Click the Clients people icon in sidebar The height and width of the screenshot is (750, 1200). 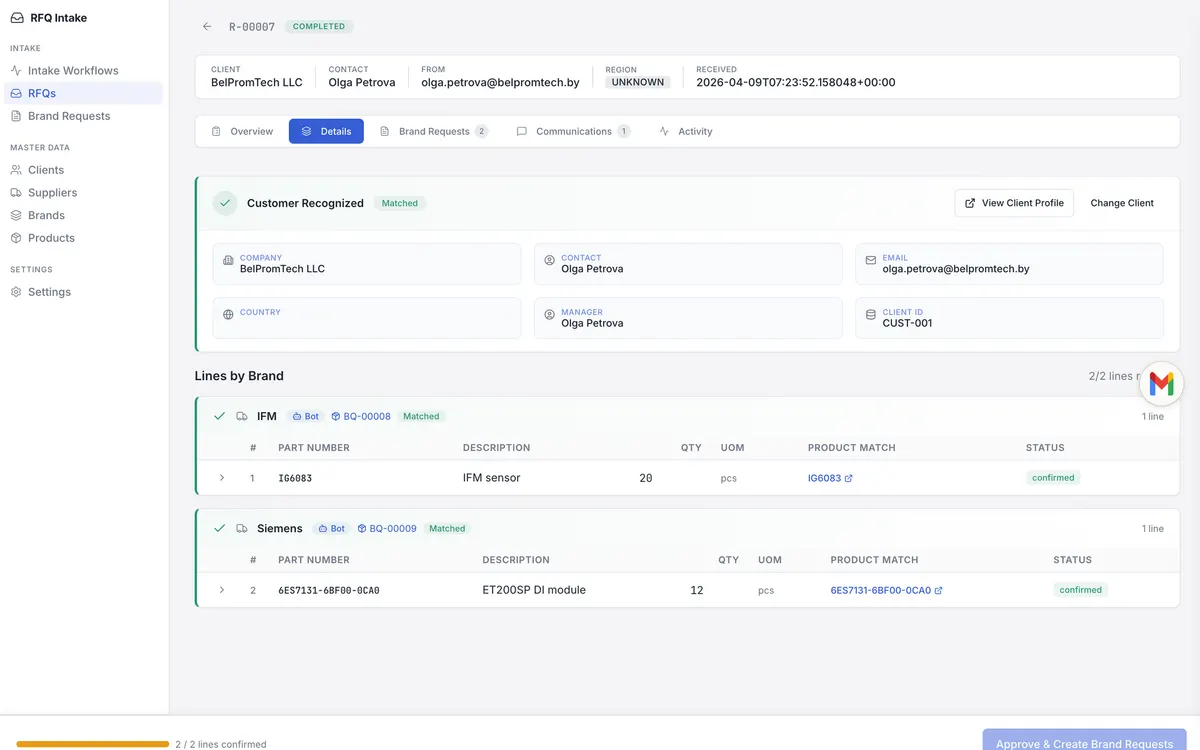tap(16, 170)
